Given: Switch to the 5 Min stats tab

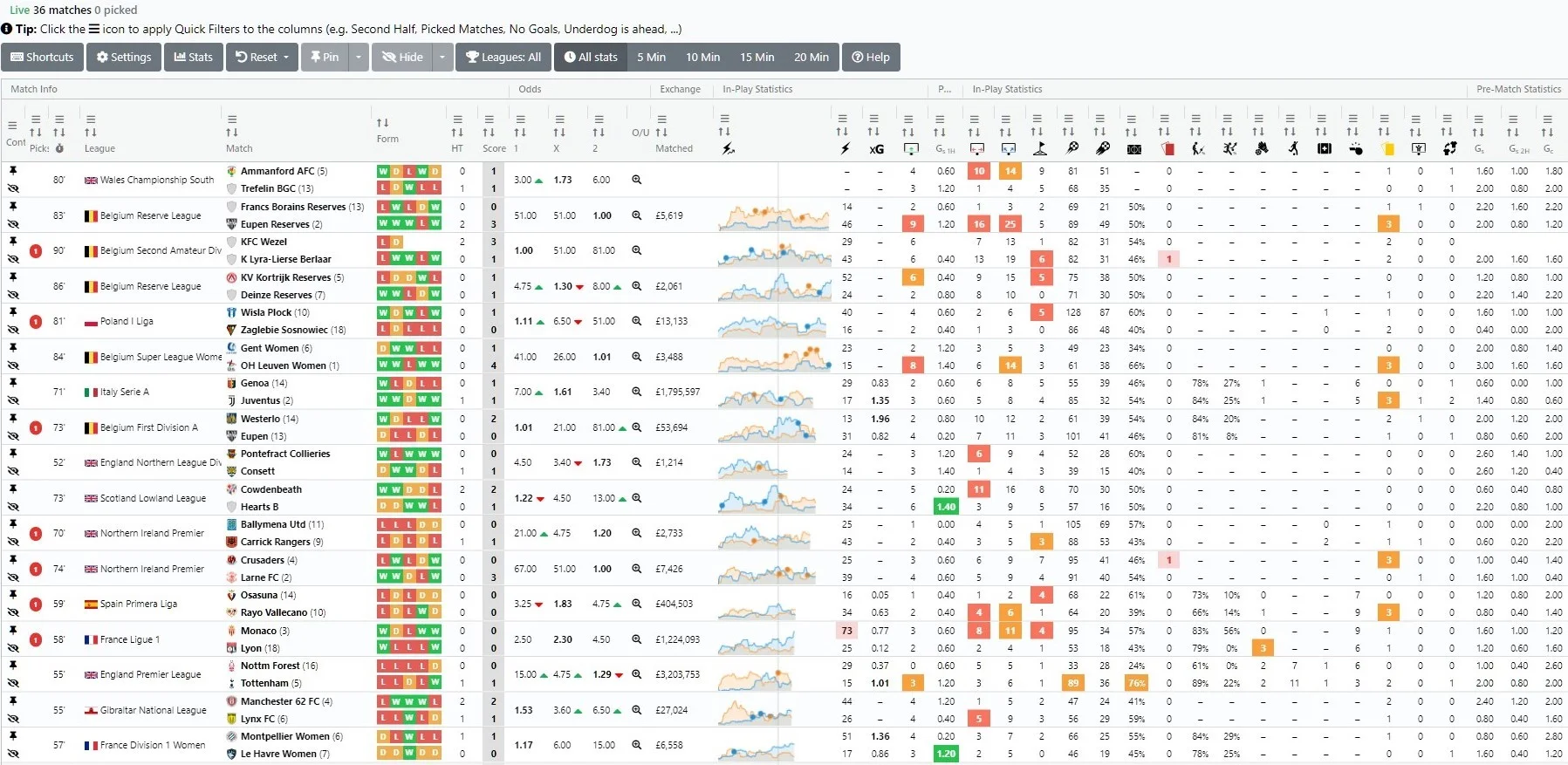Looking at the screenshot, I should (651, 57).
